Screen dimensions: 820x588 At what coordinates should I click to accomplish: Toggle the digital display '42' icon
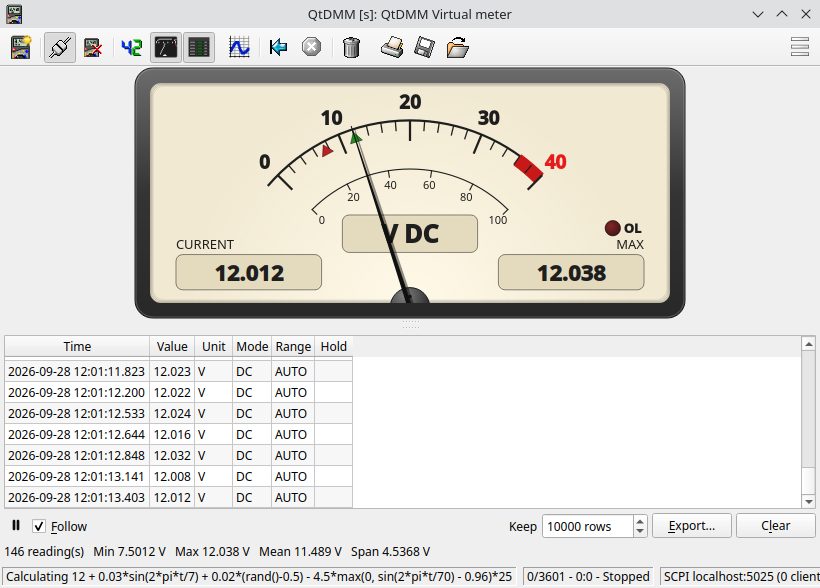pos(132,48)
